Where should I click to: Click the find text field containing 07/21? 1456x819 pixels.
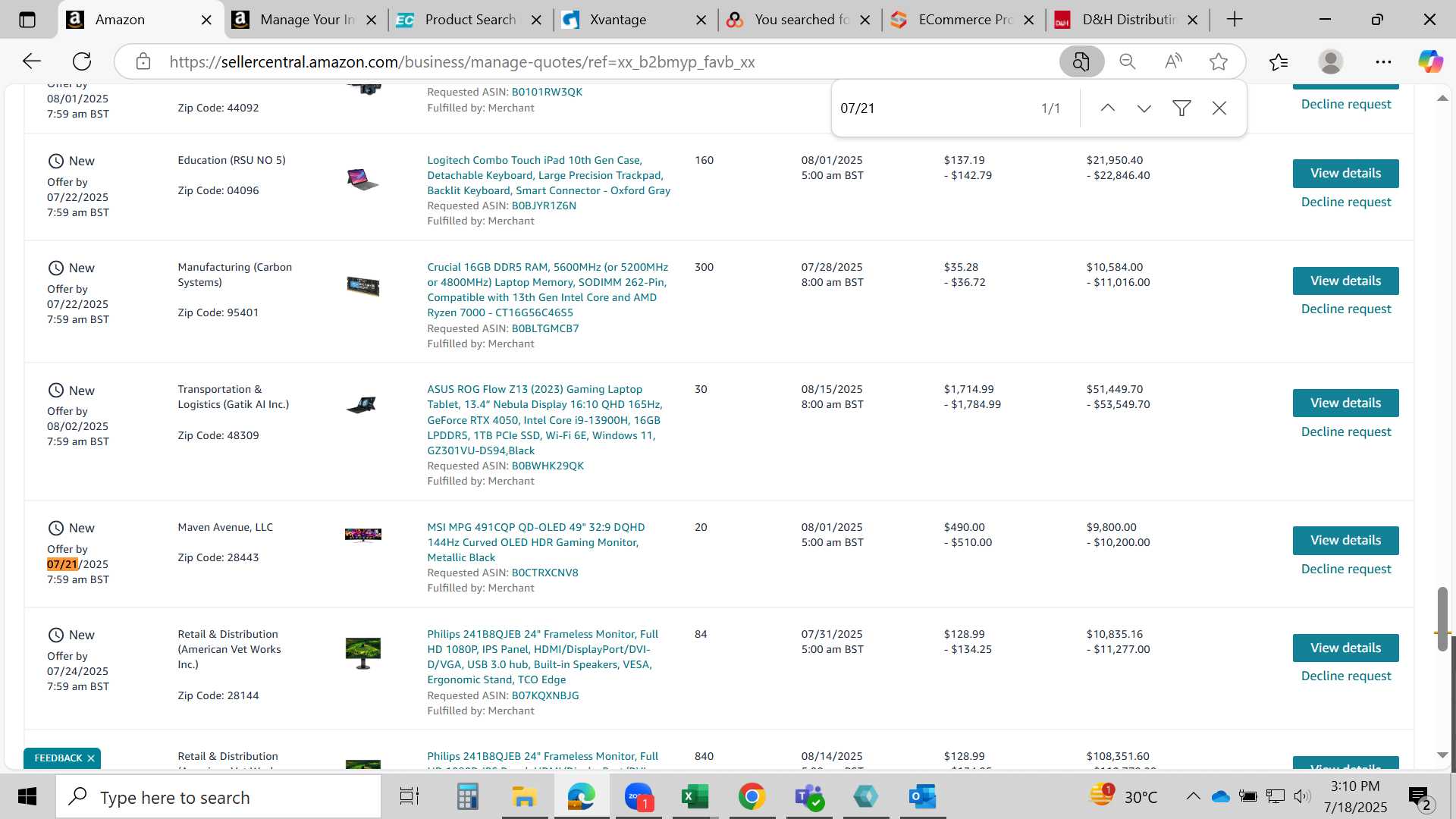pyautogui.click(x=933, y=108)
